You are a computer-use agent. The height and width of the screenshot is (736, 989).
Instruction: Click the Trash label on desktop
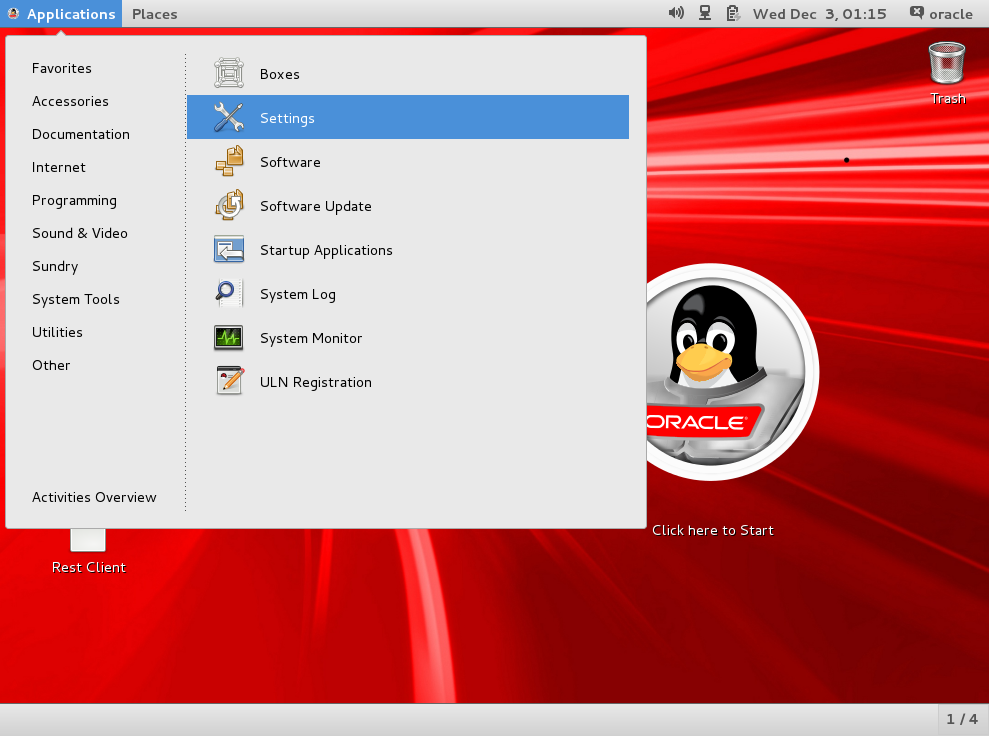point(947,98)
